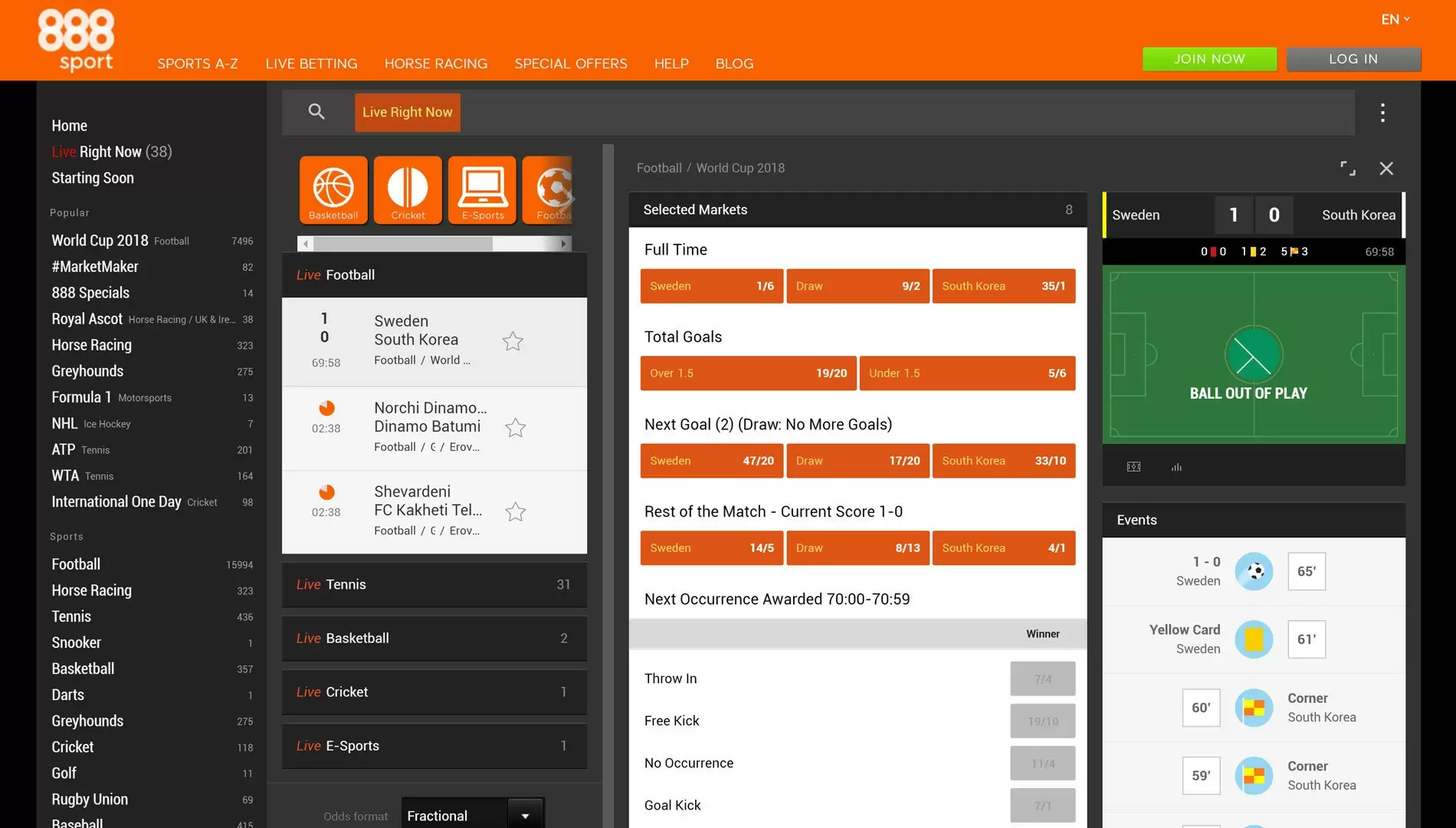
Task: Click the 60' corner event icon
Action: coord(1254,708)
